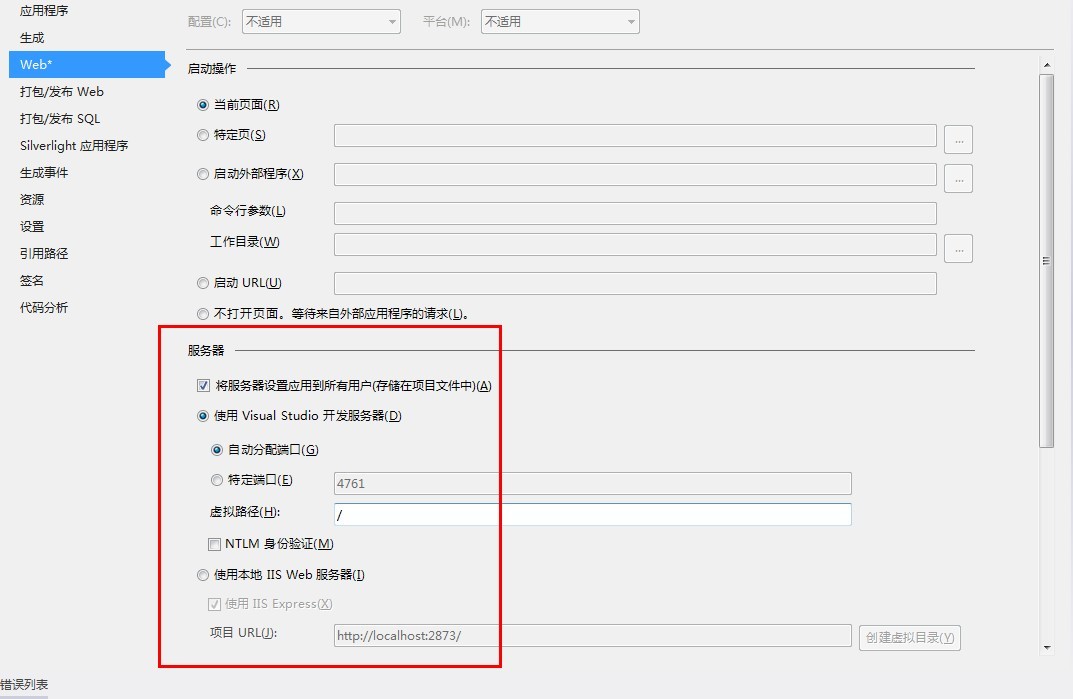Click the port field showing 4761
Screen dimensions: 1073x699
593,483
